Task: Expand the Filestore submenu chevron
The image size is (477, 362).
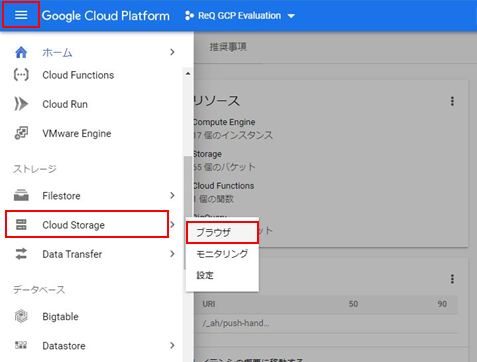Action: click(x=172, y=195)
